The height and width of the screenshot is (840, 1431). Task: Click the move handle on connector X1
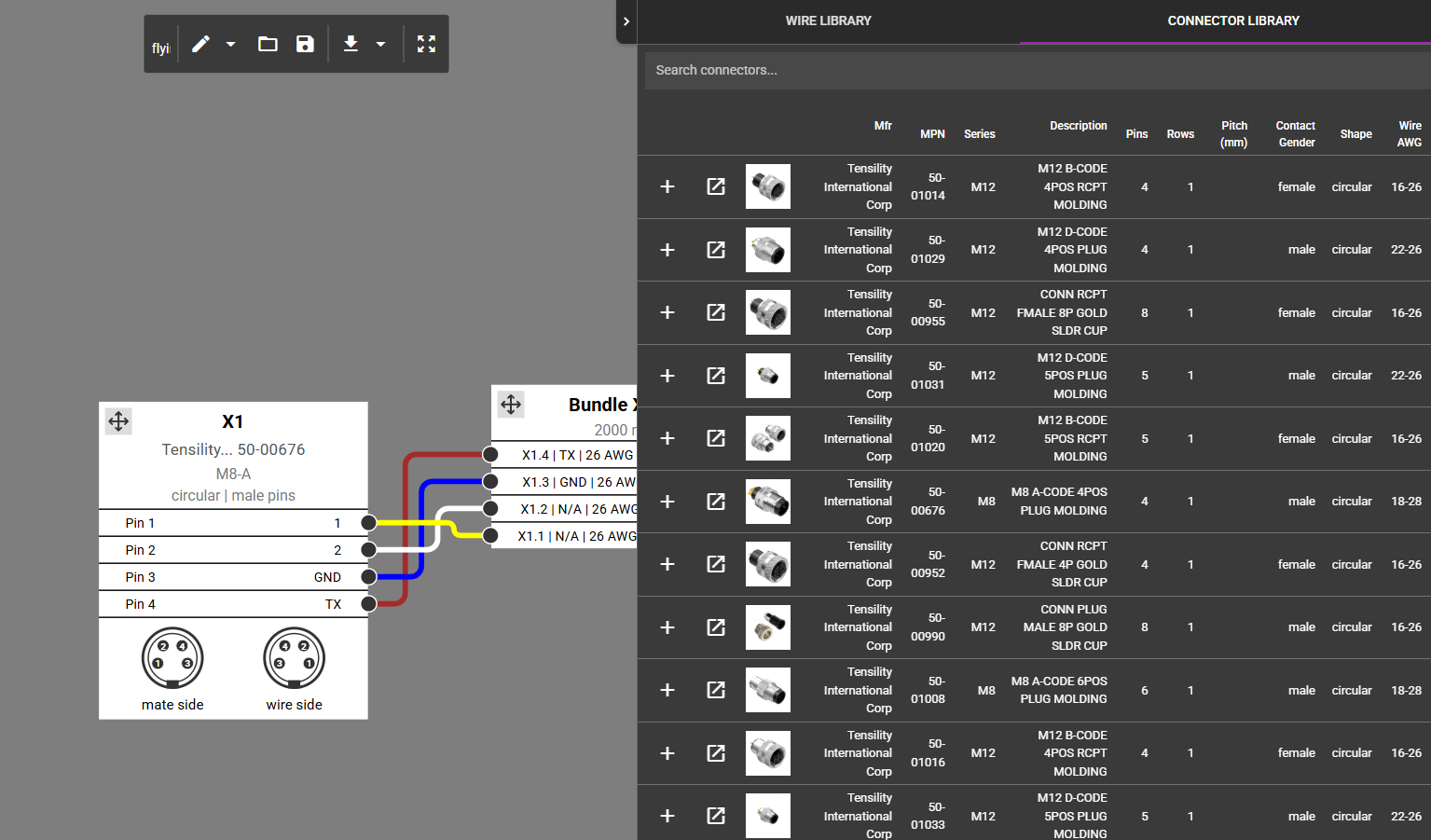coord(118,421)
